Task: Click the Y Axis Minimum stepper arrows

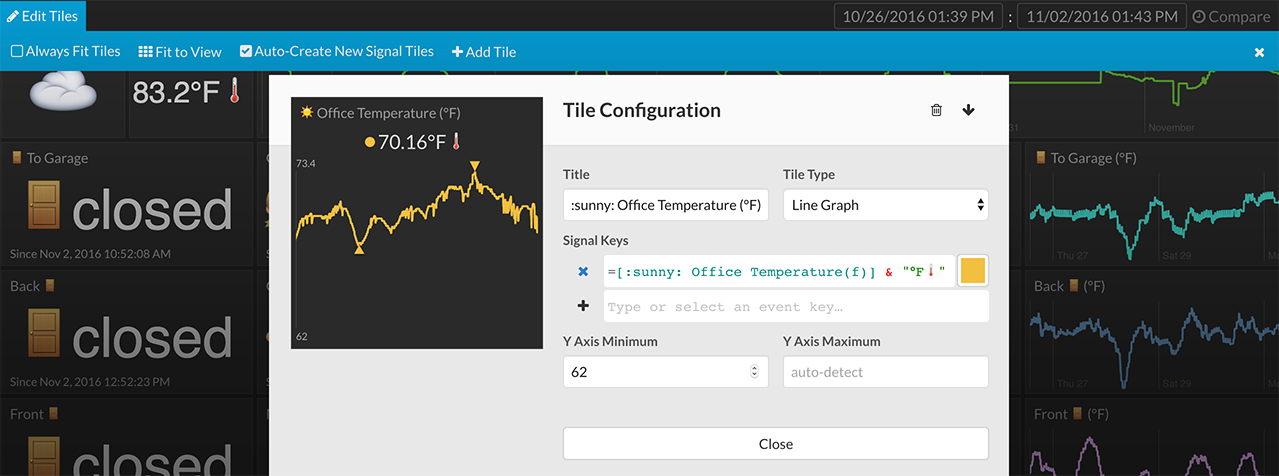Action: pyautogui.click(x=754, y=372)
